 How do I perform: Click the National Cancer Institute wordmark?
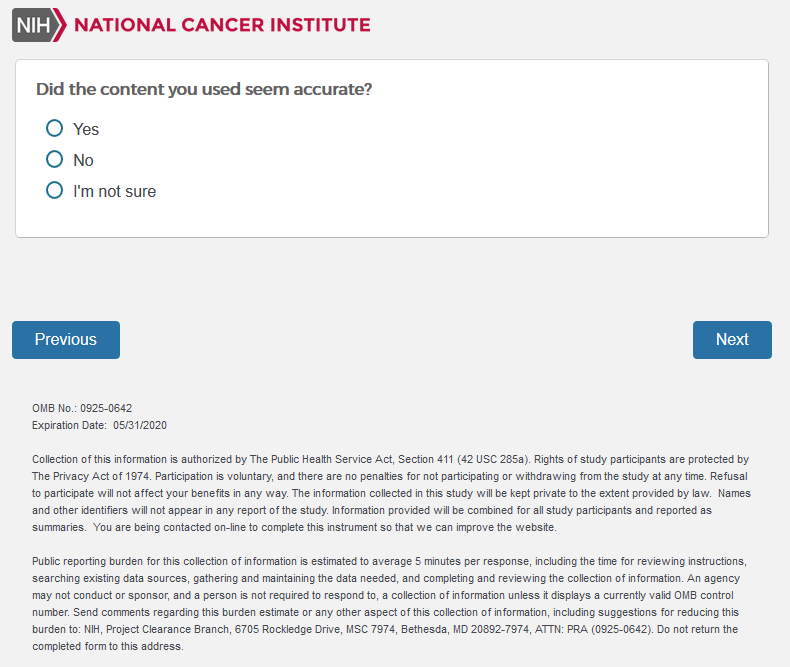[222, 25]
